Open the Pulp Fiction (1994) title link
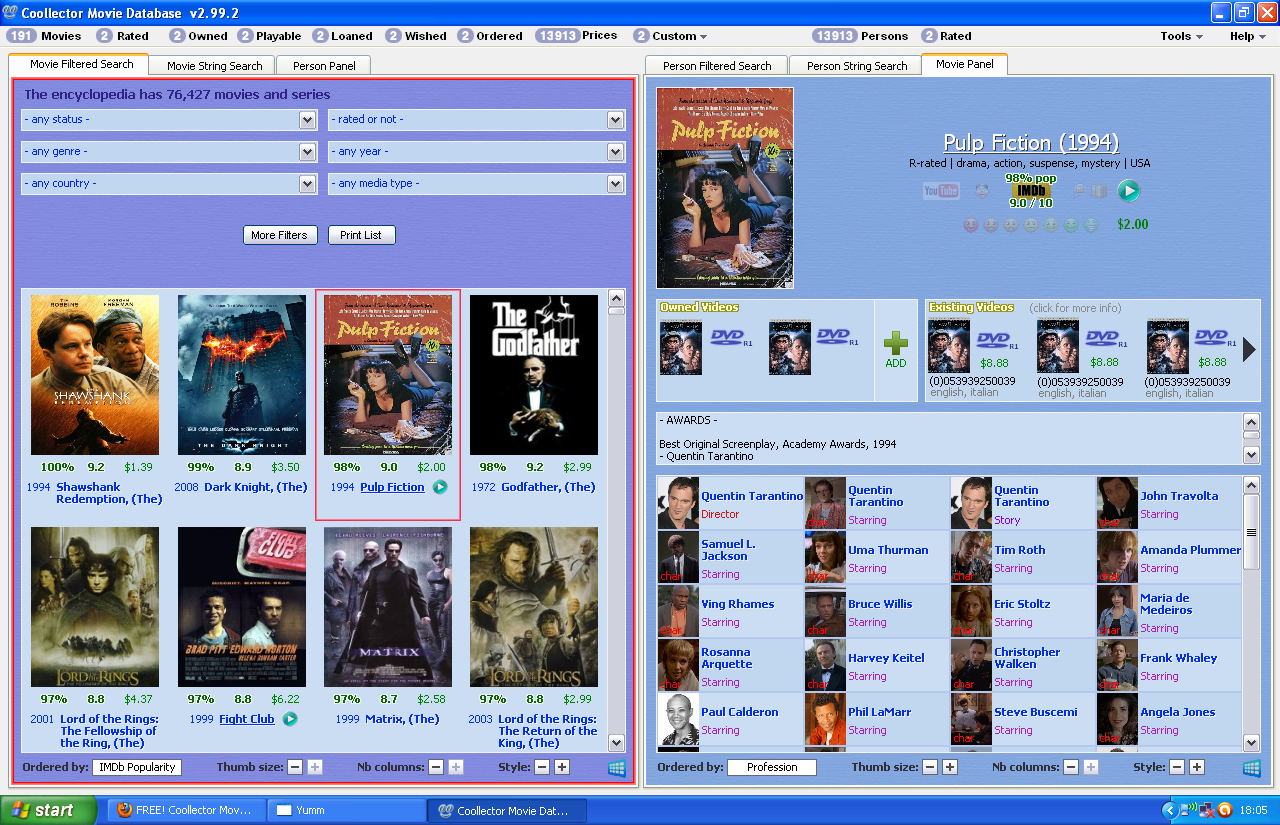The width and height of the screenshot is (1280, 825). [1031, 142]
